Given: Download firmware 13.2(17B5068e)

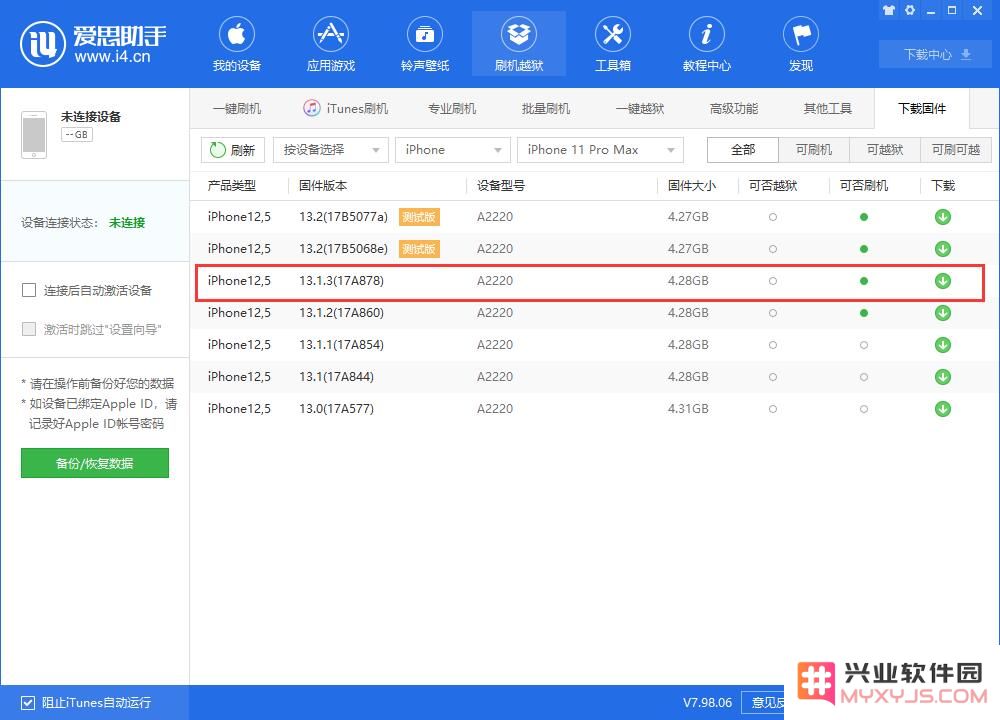Looking at the screenshot, I should [x=943, y=249].
